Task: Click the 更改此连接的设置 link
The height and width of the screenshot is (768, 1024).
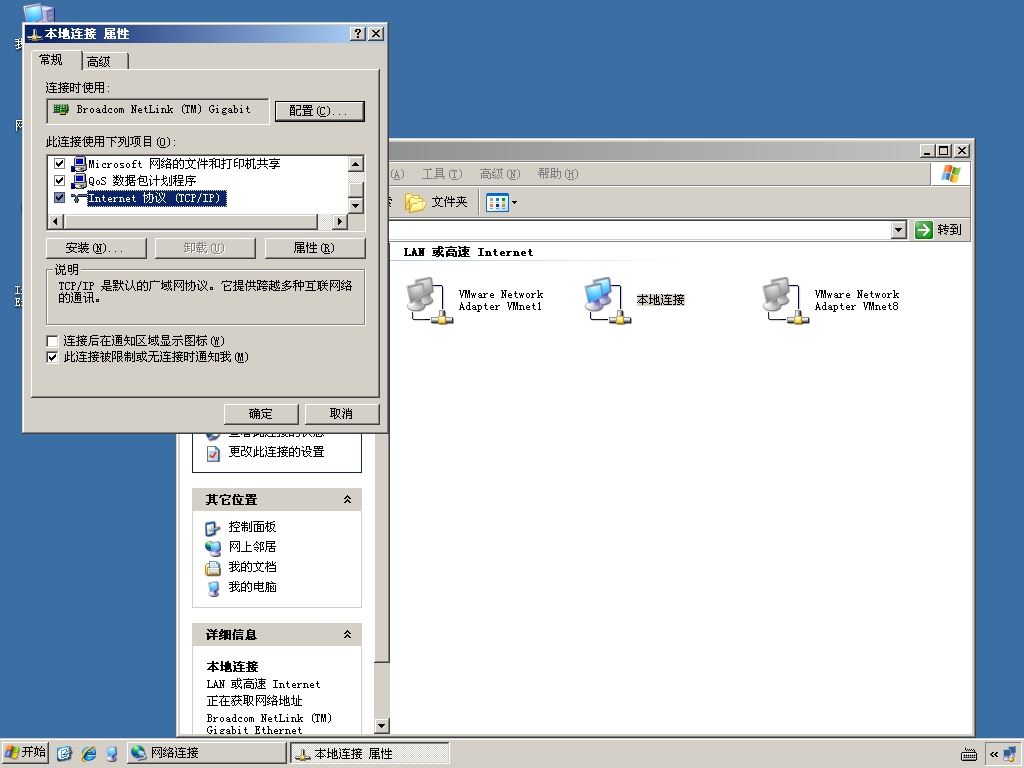Action: pos(276,452)
